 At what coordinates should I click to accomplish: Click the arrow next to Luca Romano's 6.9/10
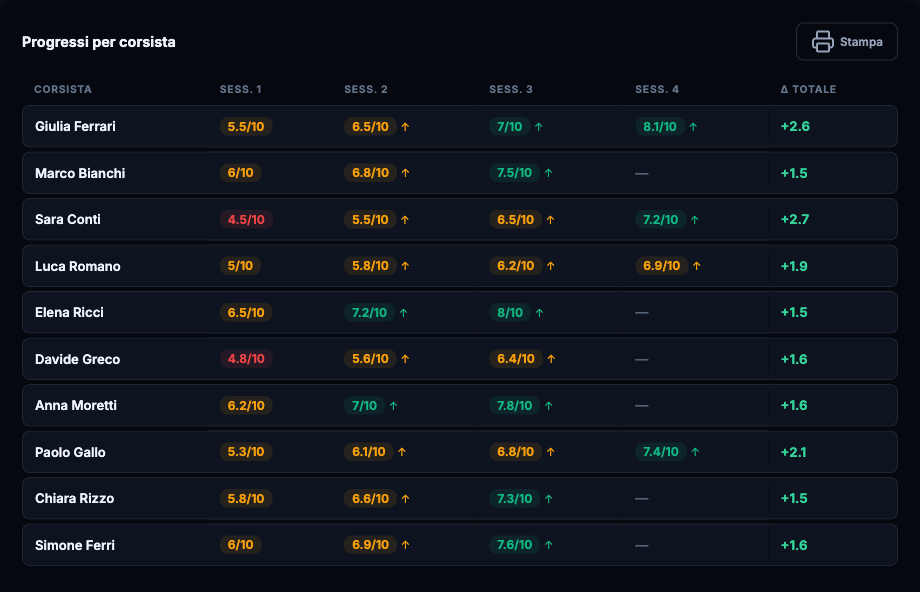click(x=696, y=266)
